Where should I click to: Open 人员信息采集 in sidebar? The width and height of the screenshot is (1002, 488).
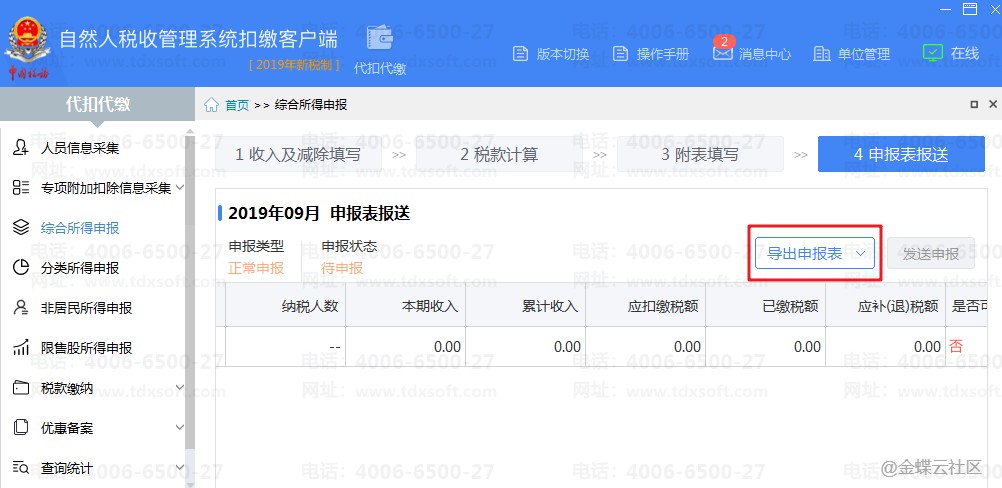pos(79,148)
